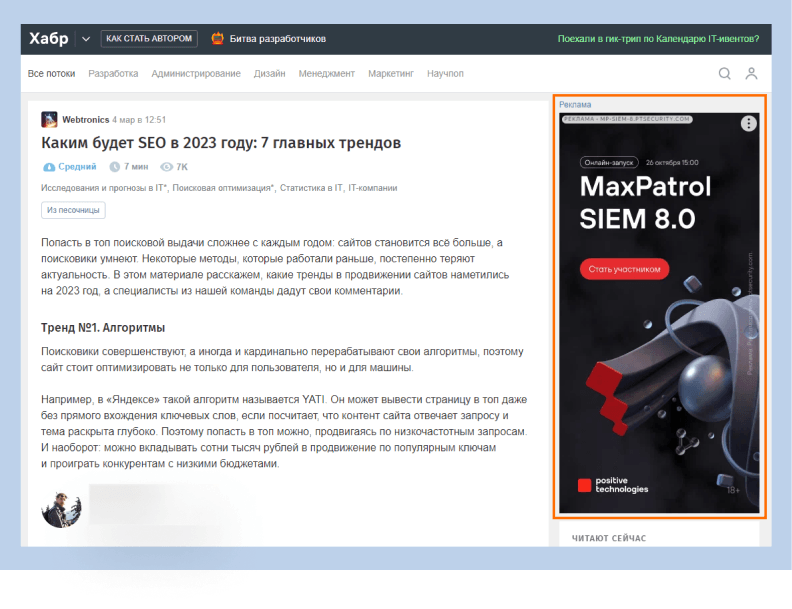
Task: Select the Научпоп flow tab
Action: pos(445,74)
